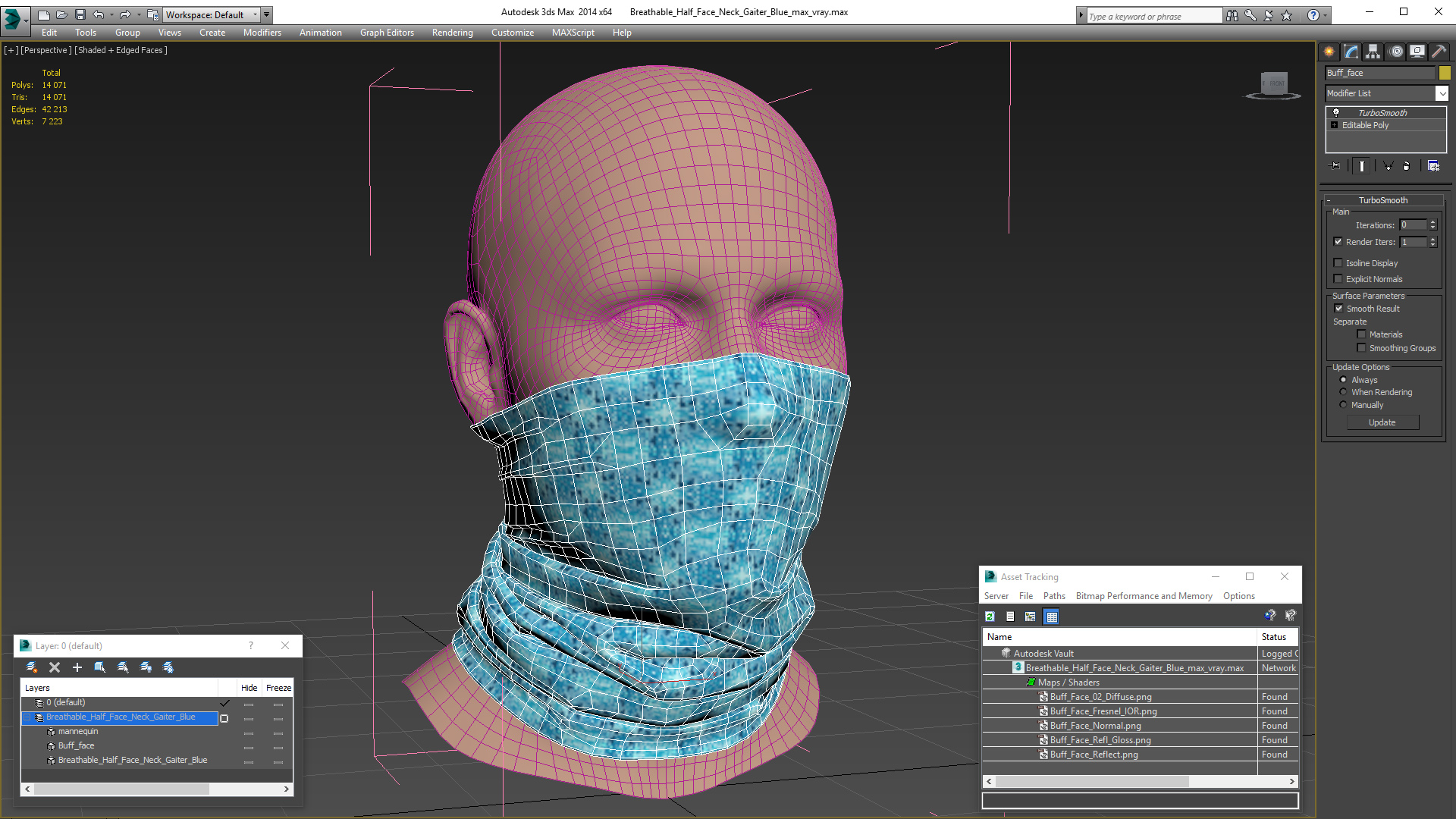The height and width of the screenshot is (819, 1456).
Task: Open the Motion command panel tab
Action: [1396, 52]
